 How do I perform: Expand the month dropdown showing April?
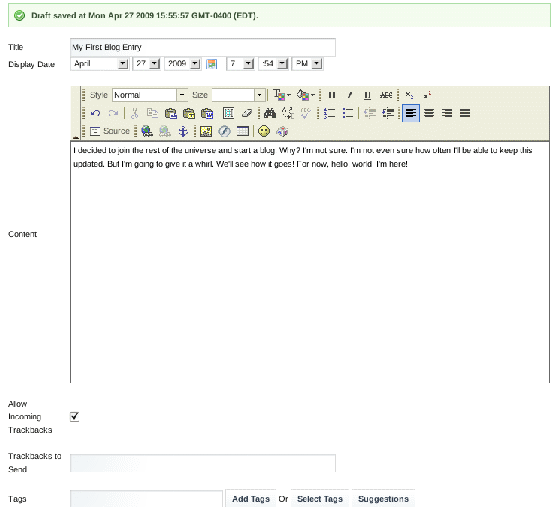coord(99,64)
